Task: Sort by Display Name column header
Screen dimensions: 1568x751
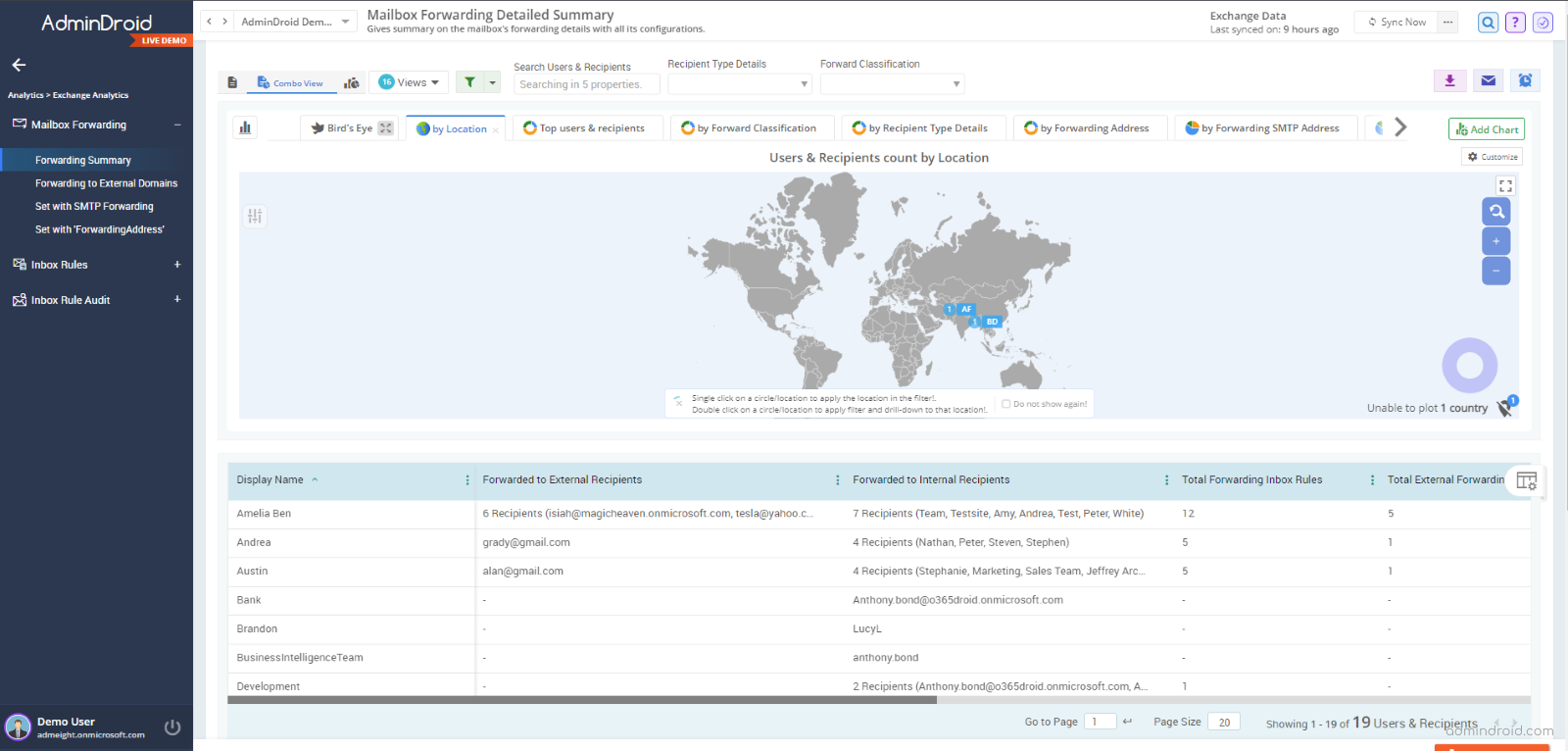Action: click(269, 480)
